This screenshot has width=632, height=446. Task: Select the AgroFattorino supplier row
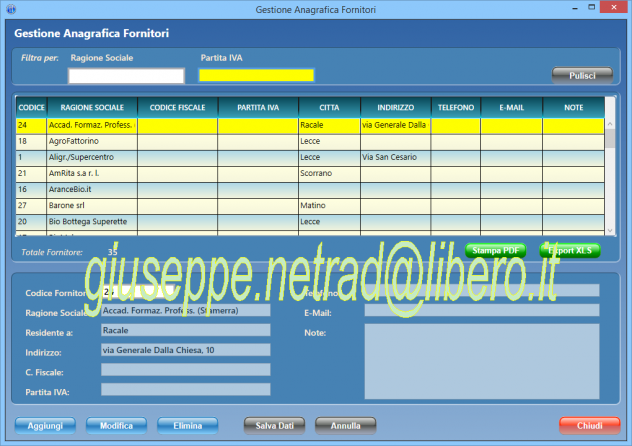coord(310,141)
